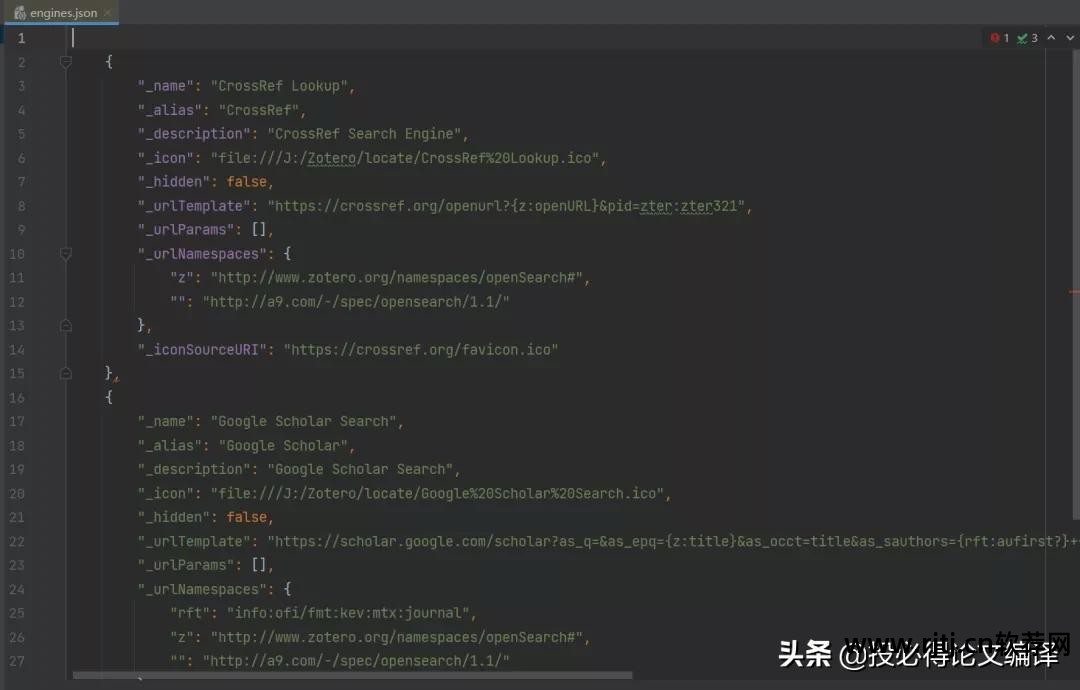
Task: Jump to next highlighted problem arrow
Action: pyautogui.click(x=1070, y=38)
